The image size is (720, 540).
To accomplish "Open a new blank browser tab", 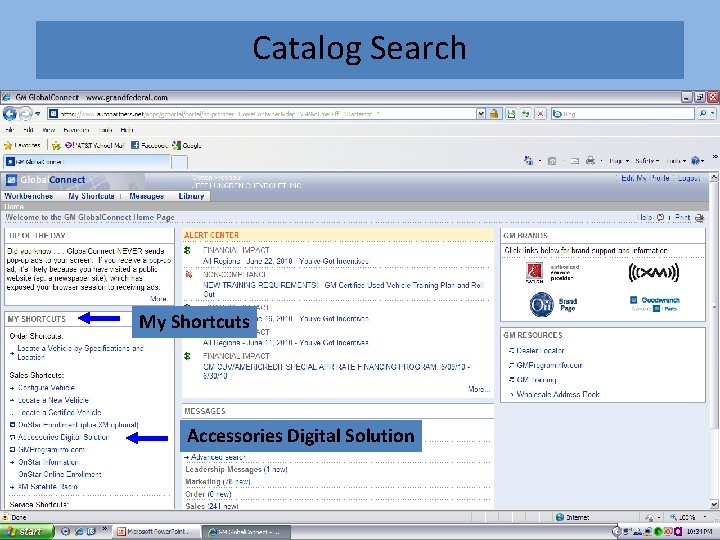I will coord(180,162).
